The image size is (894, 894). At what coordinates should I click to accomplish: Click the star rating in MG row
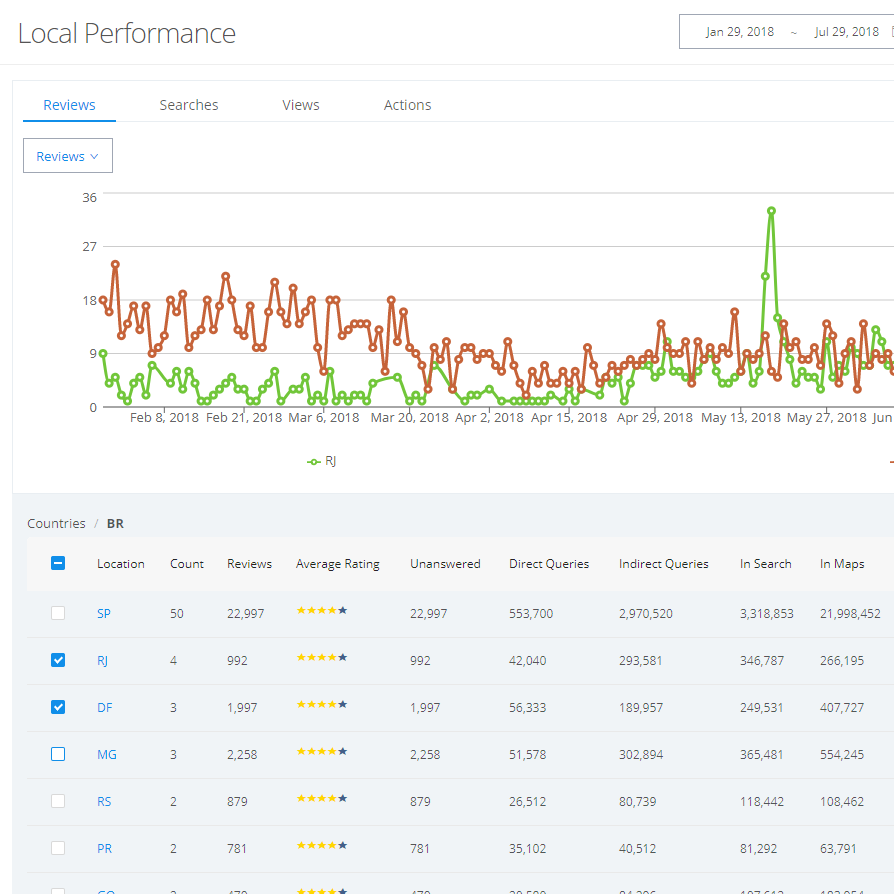[321, 752]
